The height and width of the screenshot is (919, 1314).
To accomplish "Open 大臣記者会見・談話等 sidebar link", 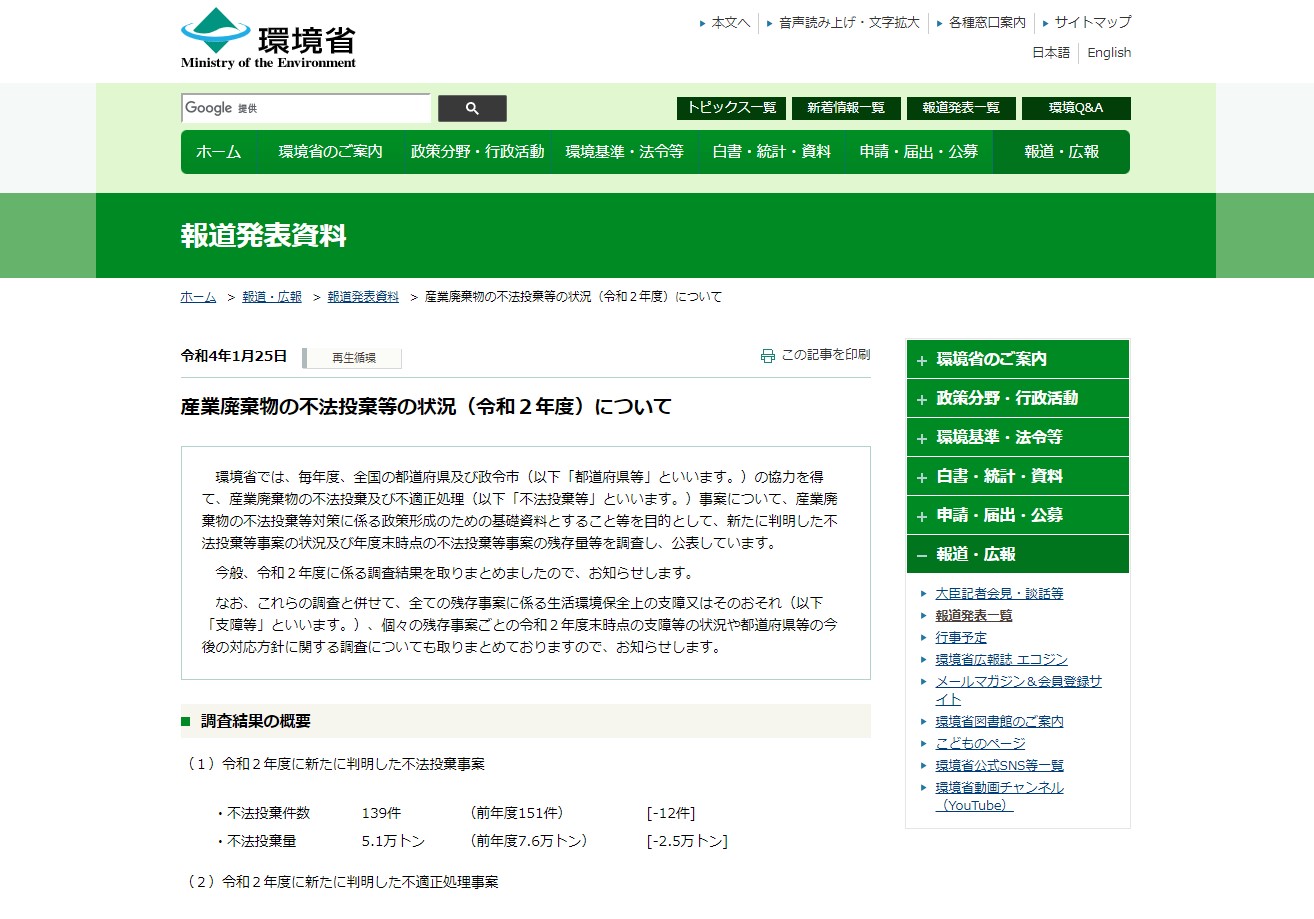I will [x=999, y=593].
